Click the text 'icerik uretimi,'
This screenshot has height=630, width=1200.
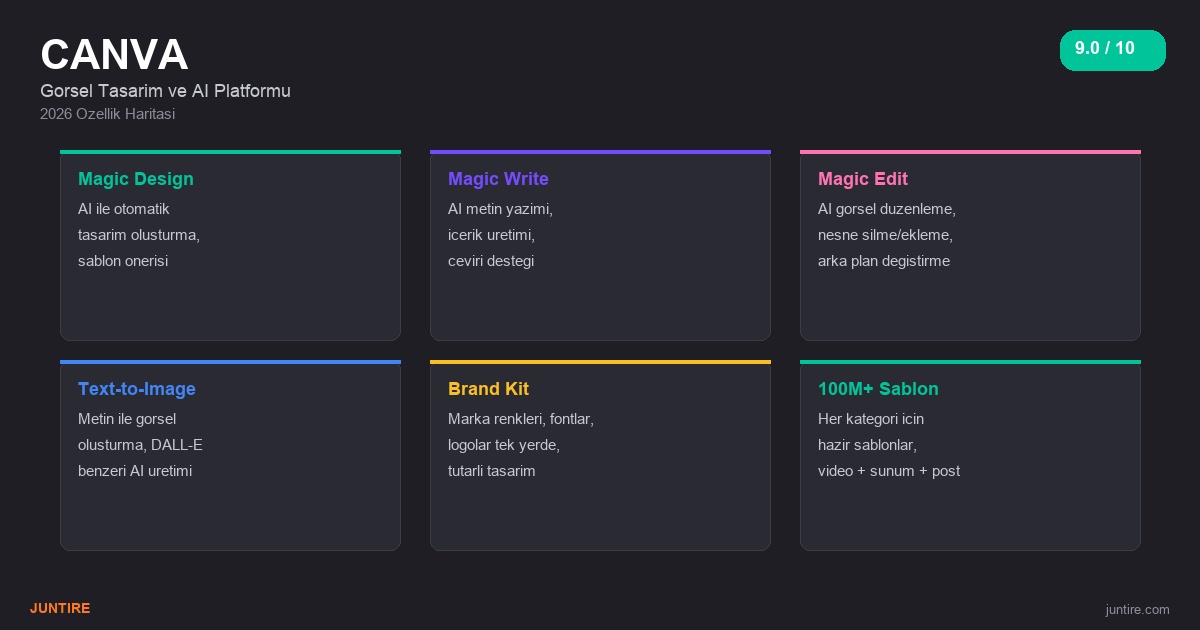point(491,235)
